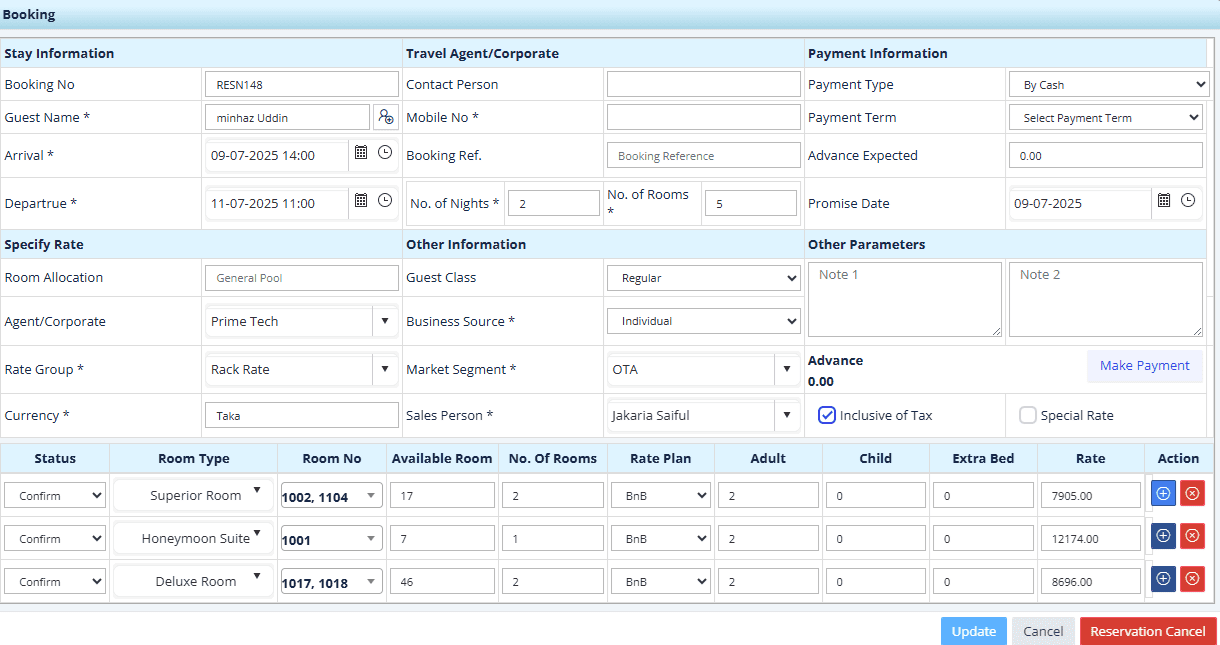Open the Arrival date calendar picker
Screen dimensions: 1220x645
pos(361,154)
